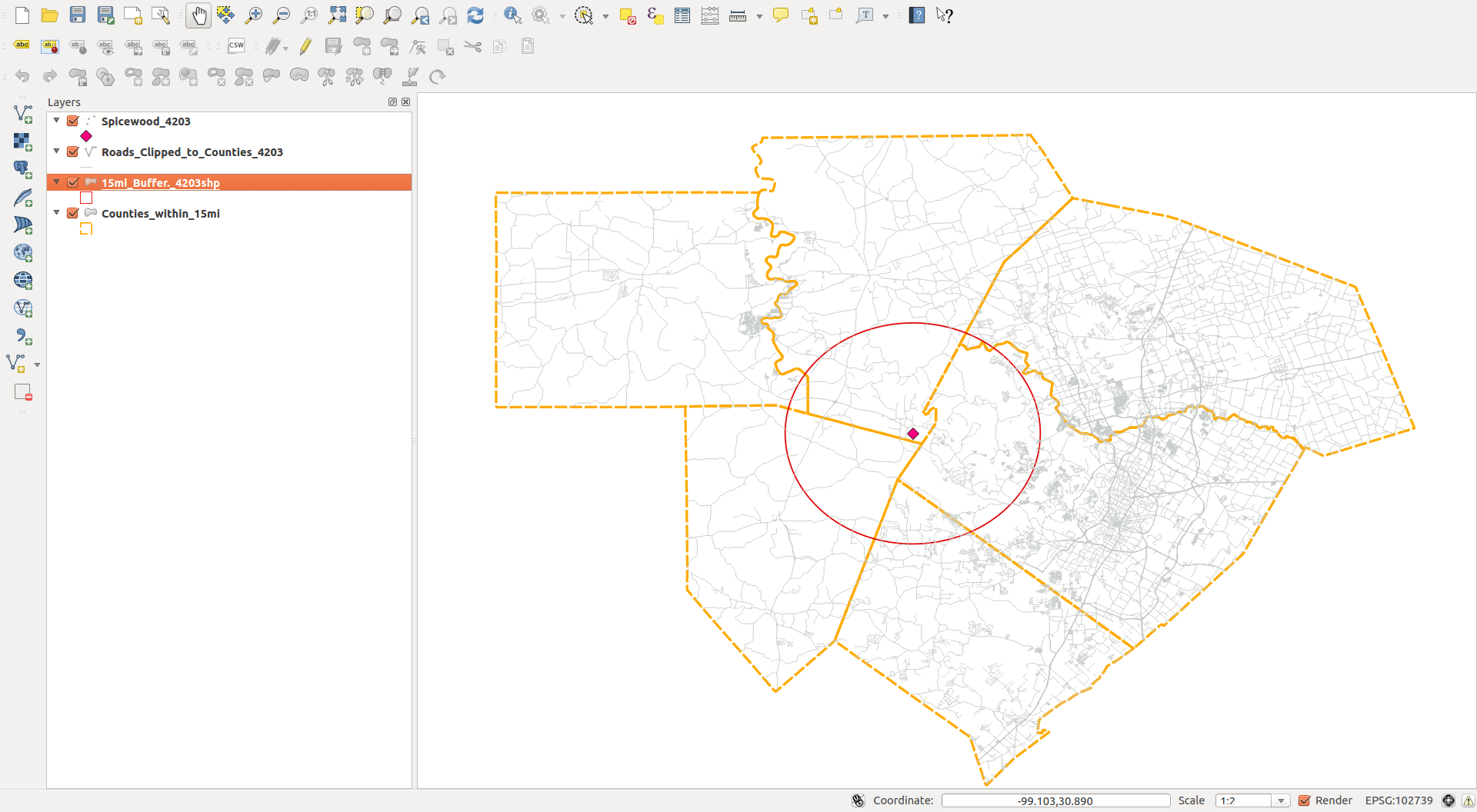The width and height of the screenshot is (1477, 812).
Task: Open Measure tool dropdown arrow
Action: (x=759, y=16)
